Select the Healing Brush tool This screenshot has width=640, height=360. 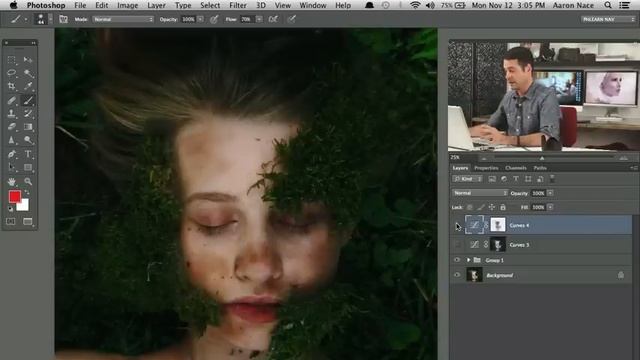click(11, 100)
